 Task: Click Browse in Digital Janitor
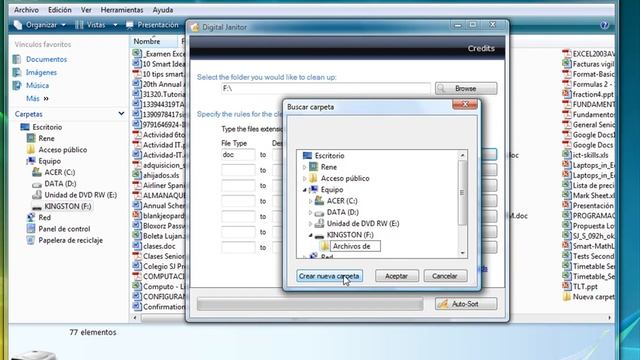click(x=466, y=88)
